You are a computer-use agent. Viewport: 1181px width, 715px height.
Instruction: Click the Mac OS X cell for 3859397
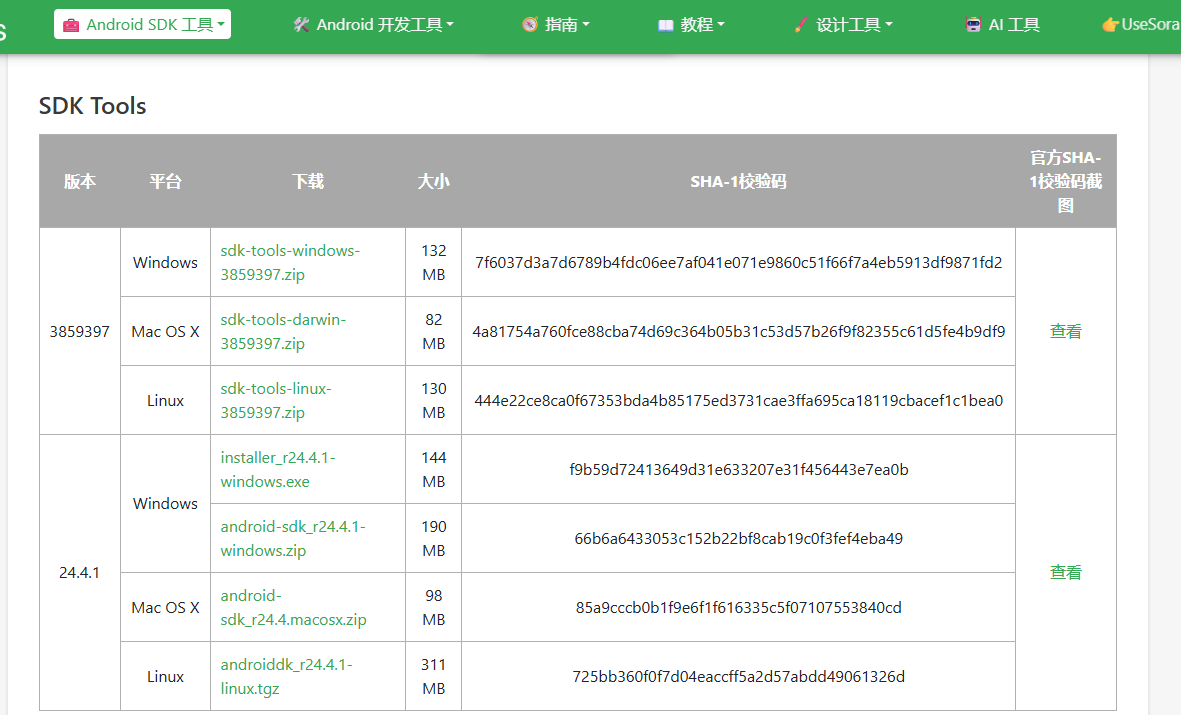(x=165, y=332)
